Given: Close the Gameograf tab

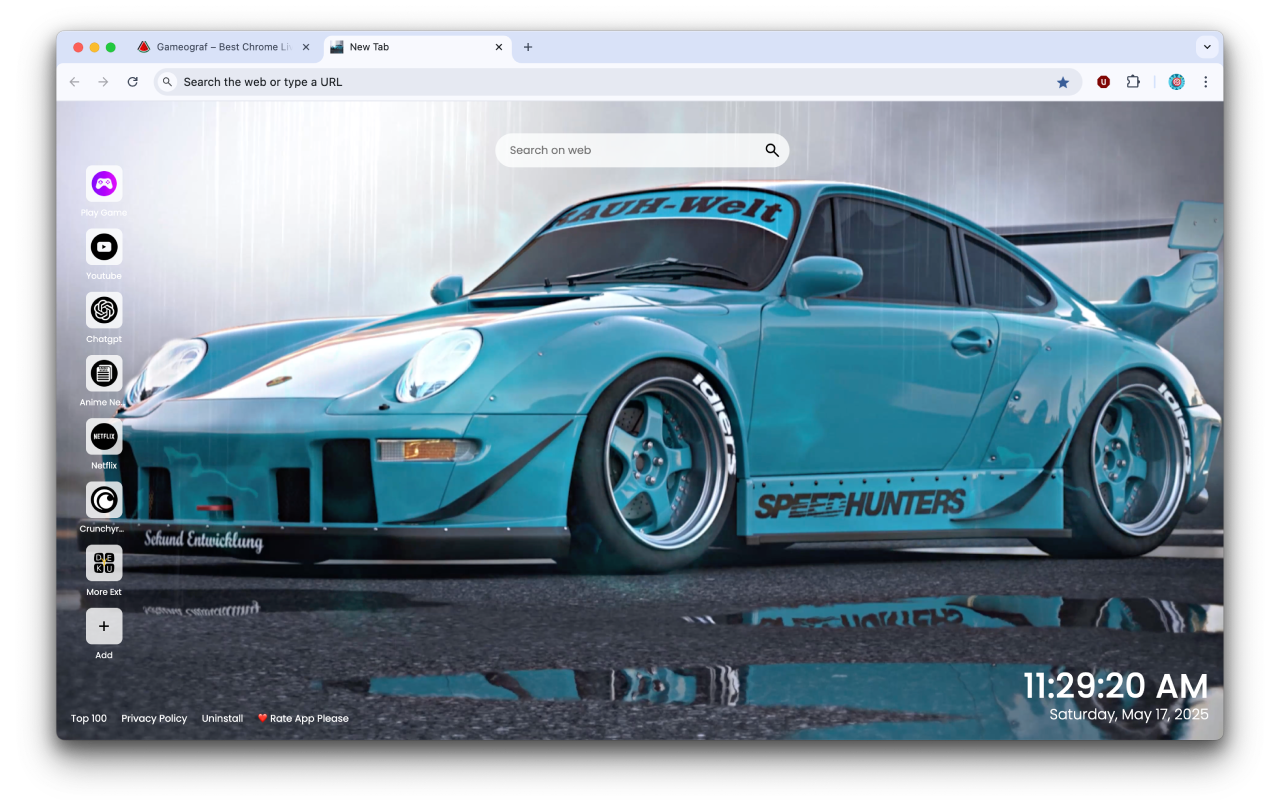Looking at the screenshot, I should pos(306,47).
